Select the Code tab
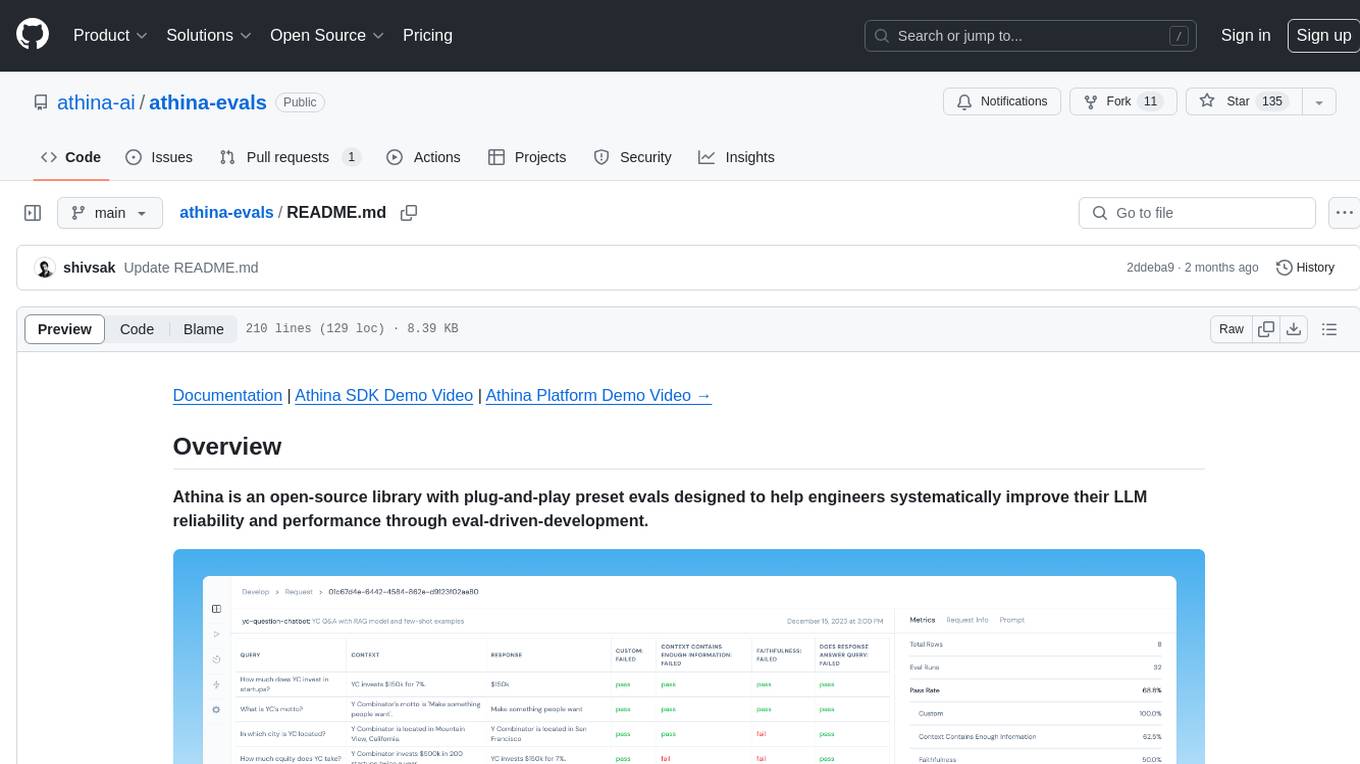 coord(71,157)
